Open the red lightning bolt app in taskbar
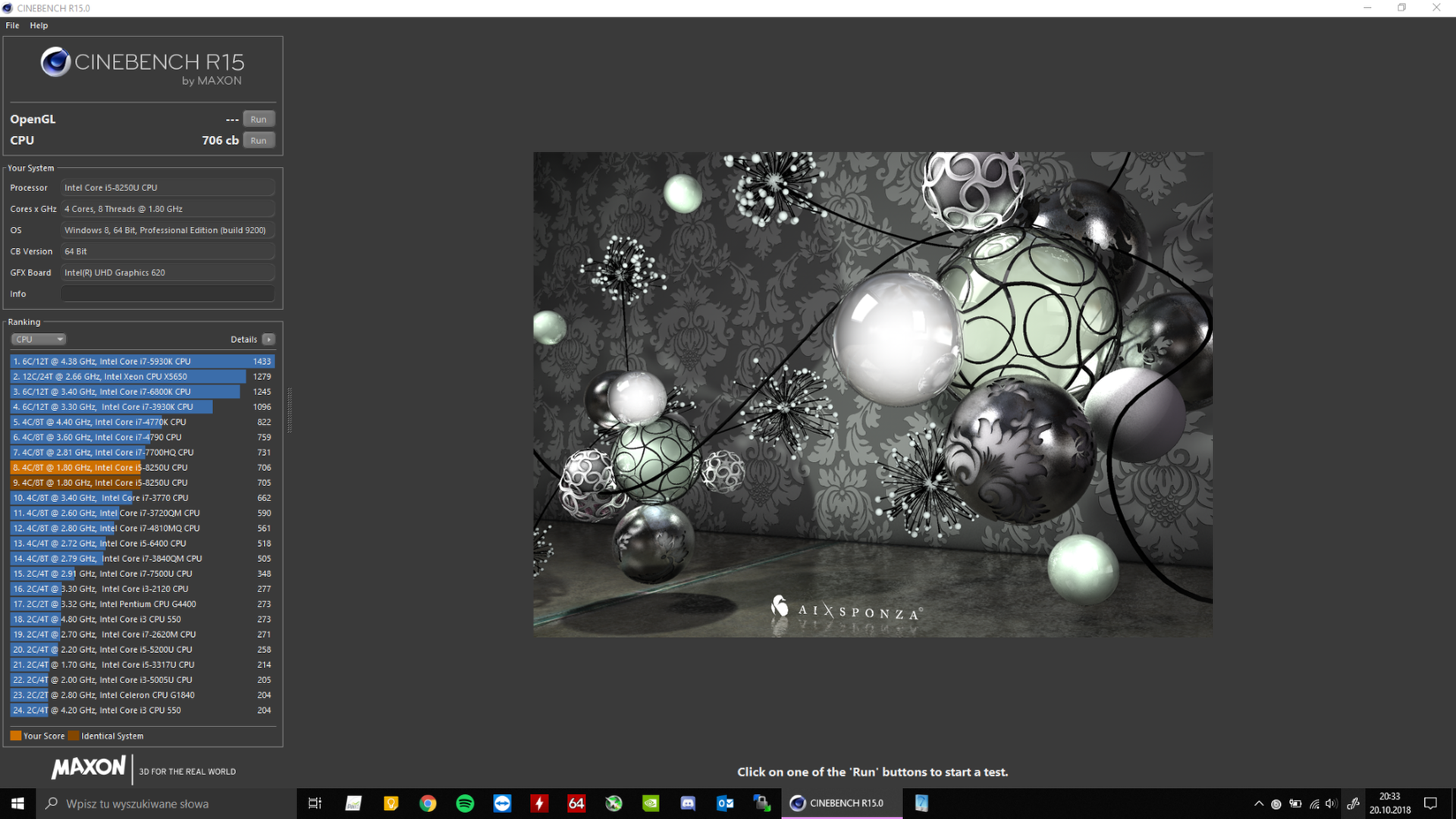The height and width of the screenshot is (819, 1456). (x=539, y=803)
